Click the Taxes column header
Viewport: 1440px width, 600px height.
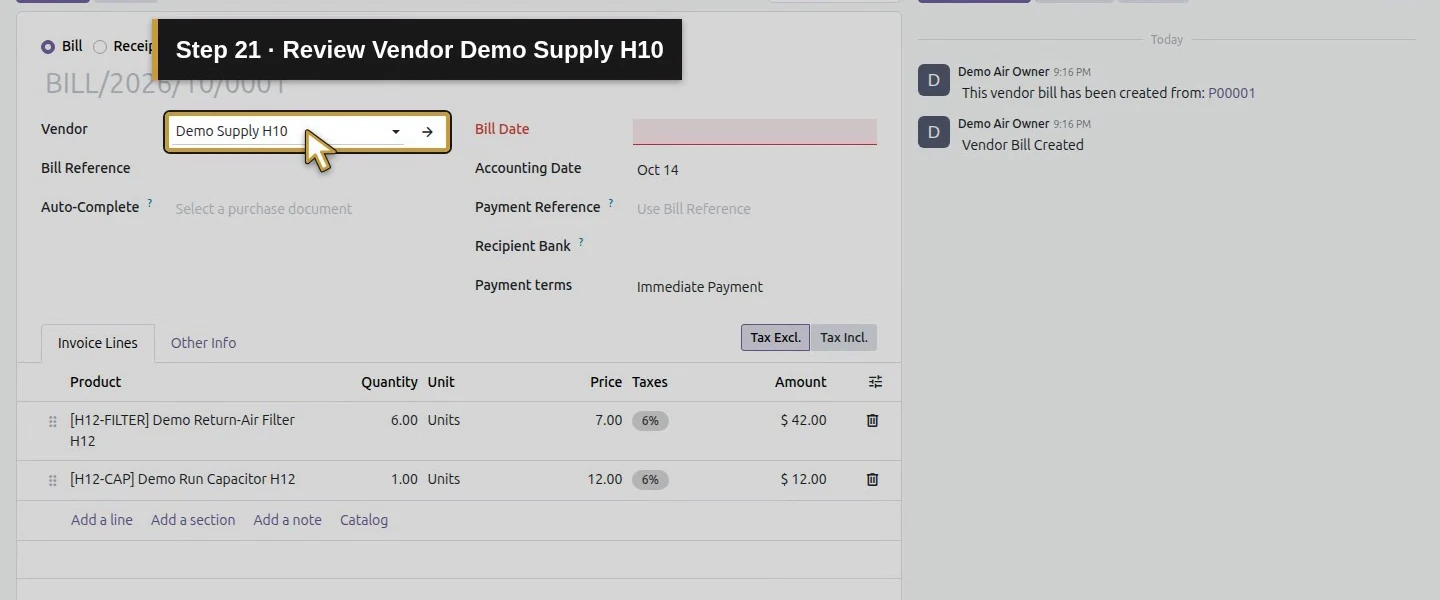point(650,382)
